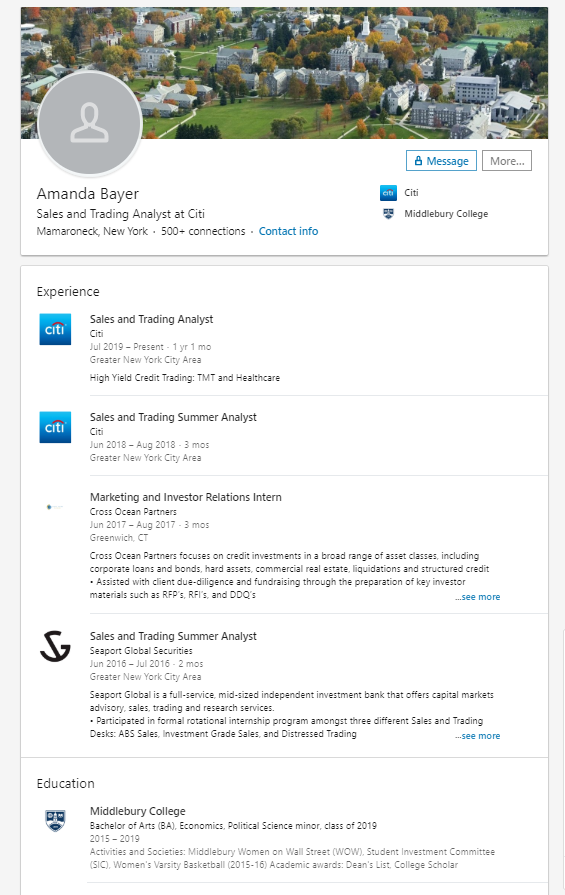Open the Middlebury College education entry title
The height and width of the screenshot is (895, 565).
click(138, 811)
